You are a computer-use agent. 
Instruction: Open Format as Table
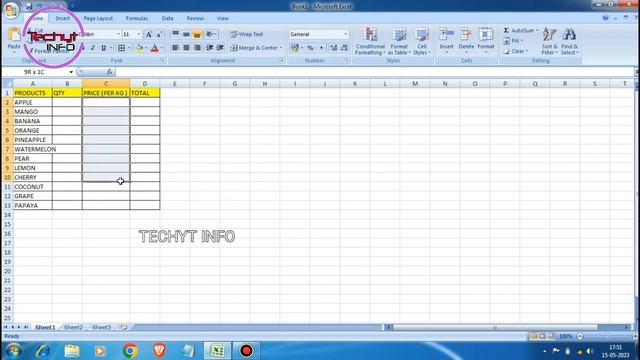(398, 41)
